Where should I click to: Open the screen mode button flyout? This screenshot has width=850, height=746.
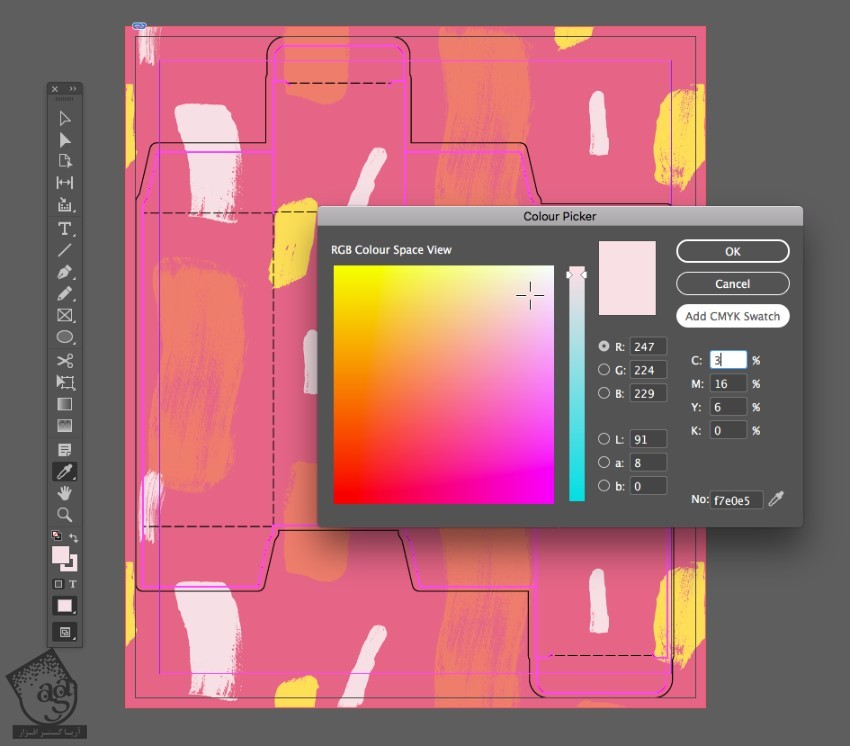tap(65, 632)
